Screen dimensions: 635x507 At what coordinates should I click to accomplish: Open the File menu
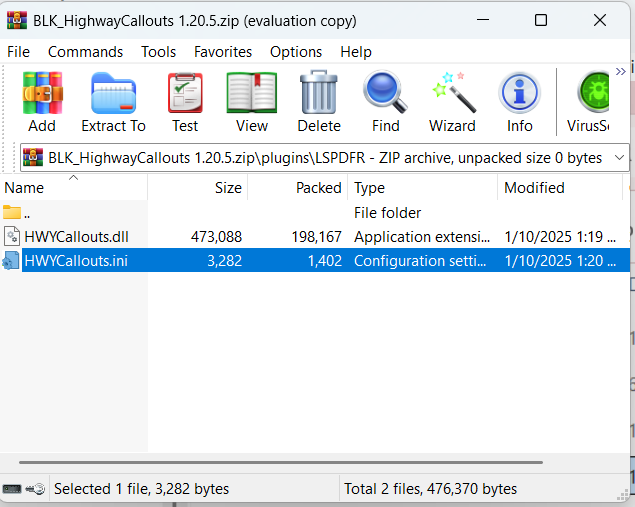[x=18, y=52]
